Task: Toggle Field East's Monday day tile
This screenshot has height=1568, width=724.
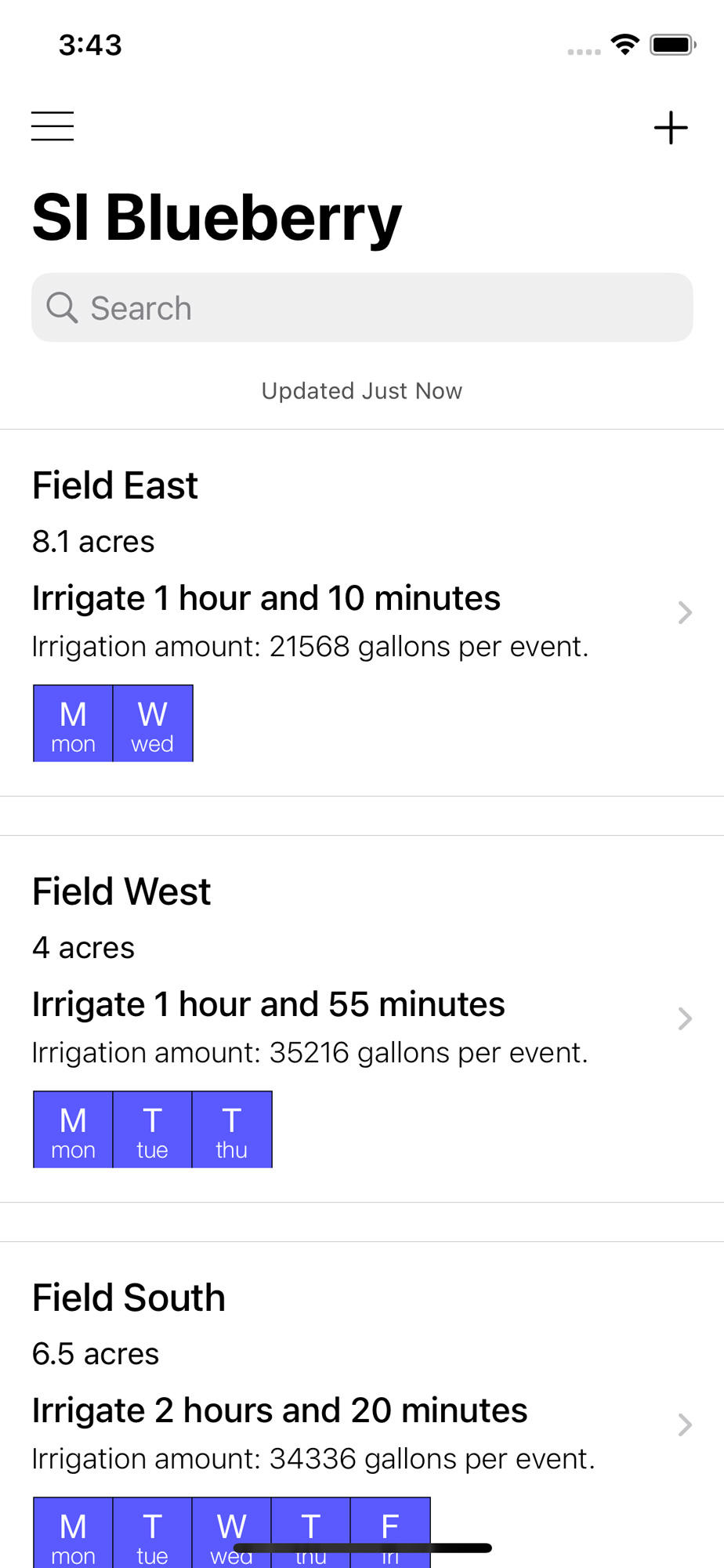Action: coord(73,724)
